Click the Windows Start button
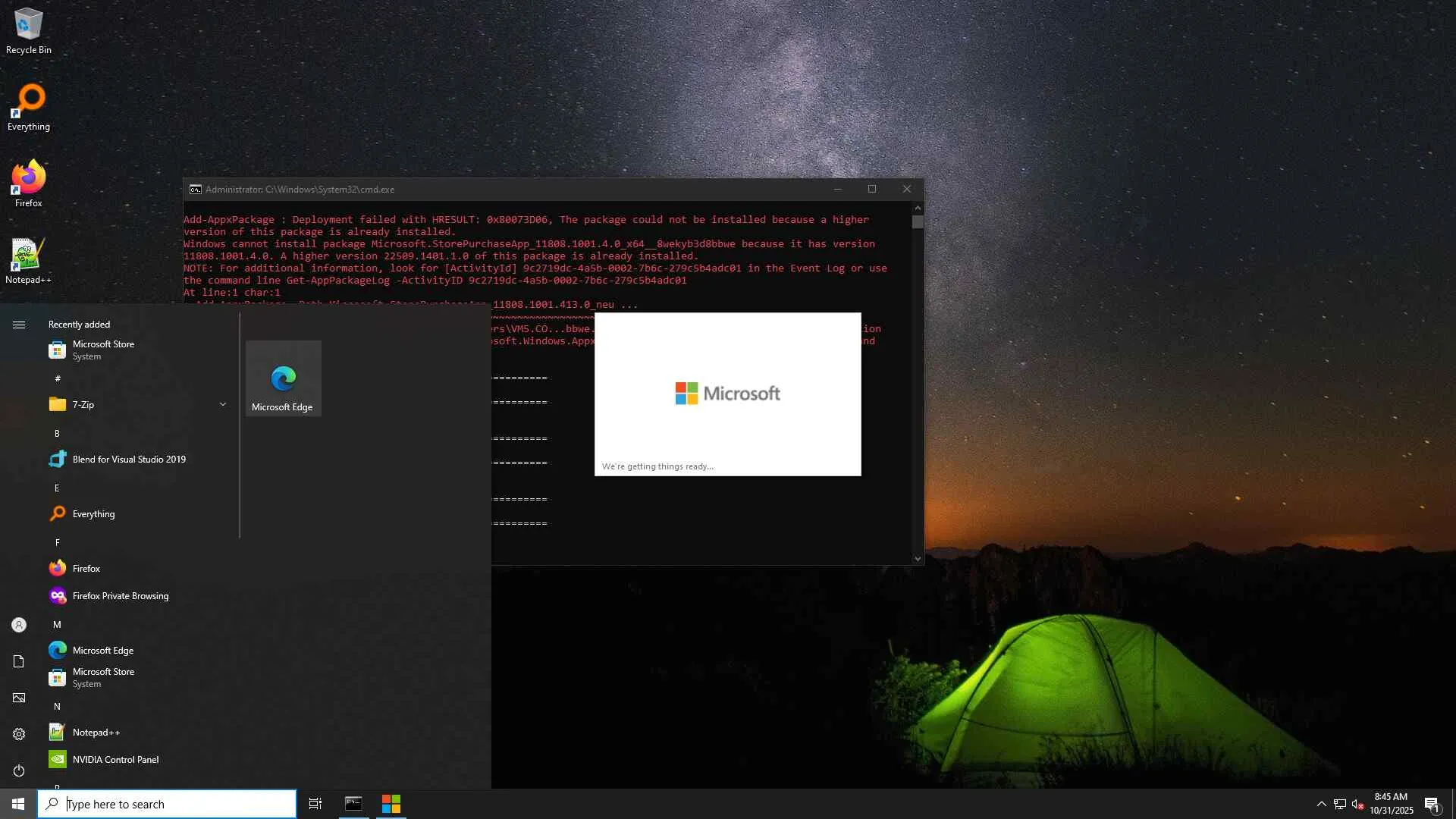 click(x=18, y=804)
